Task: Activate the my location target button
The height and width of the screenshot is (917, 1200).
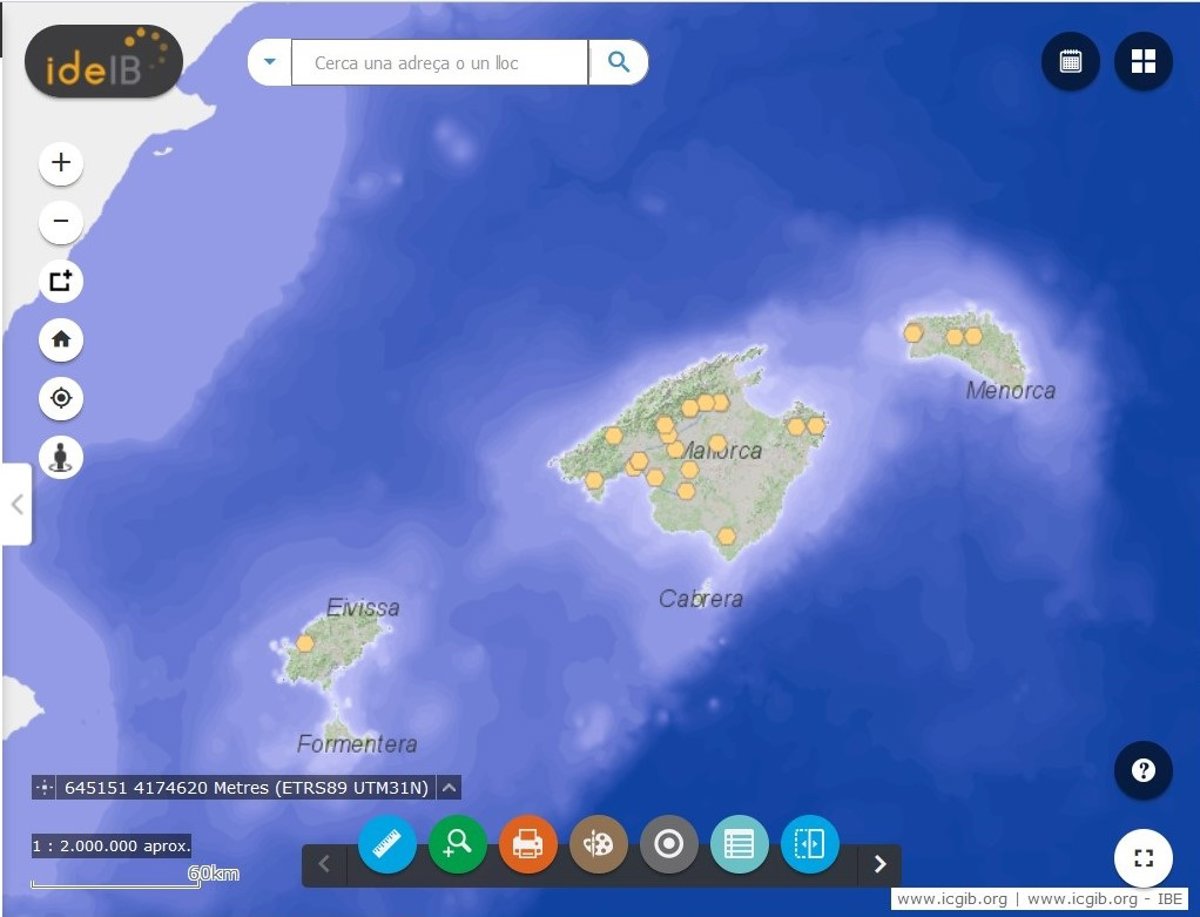Action: pos(61,399)
